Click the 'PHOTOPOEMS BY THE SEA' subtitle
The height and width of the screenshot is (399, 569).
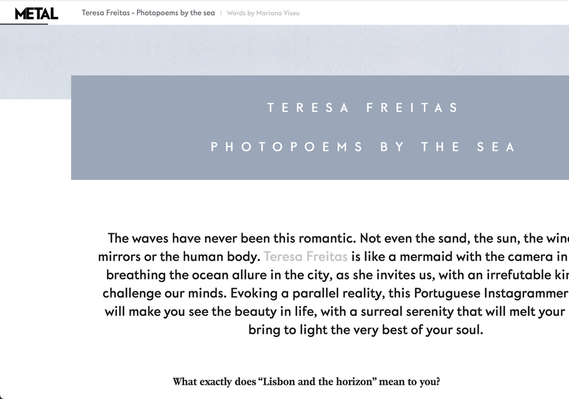(x=363, y=147)
